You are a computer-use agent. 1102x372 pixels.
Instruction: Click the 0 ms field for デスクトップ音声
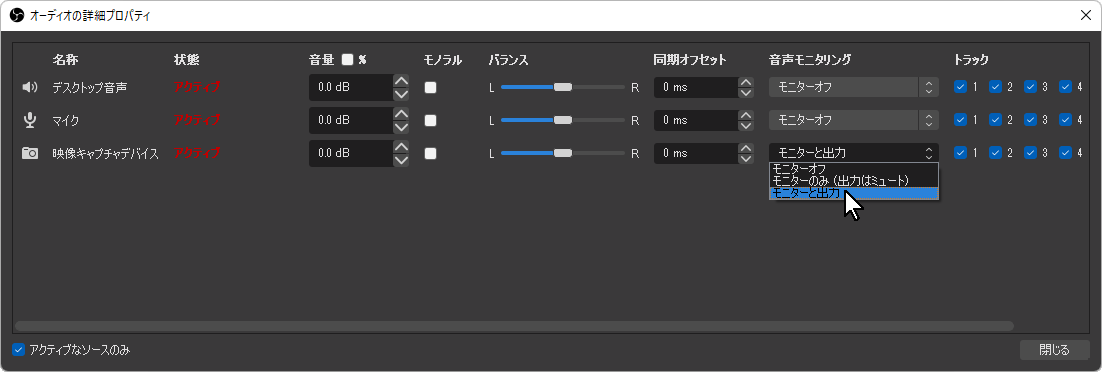(696, 87)
